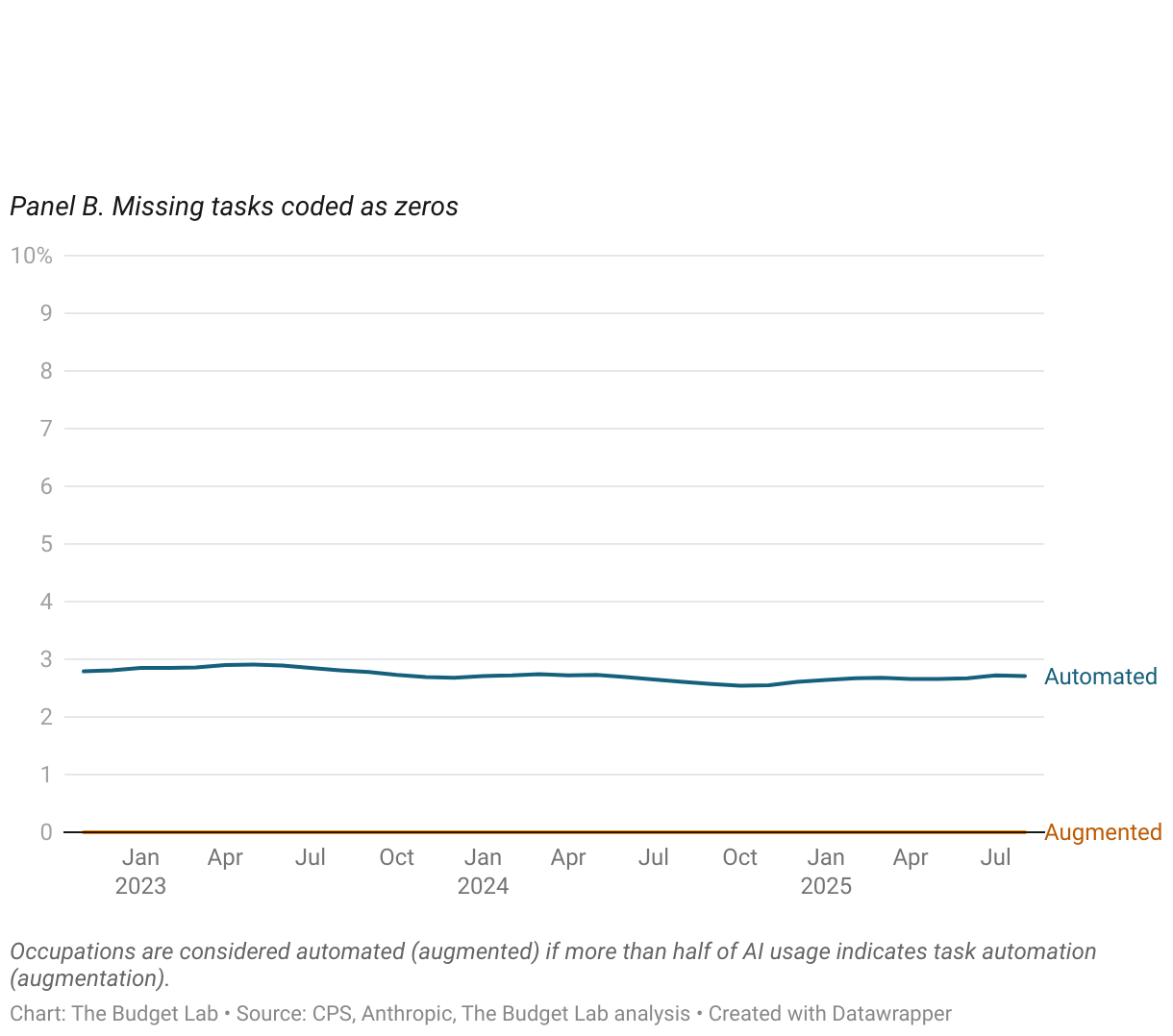Screen dimensions: 1173x1036
Task: Click the Automated series label
Action: click(x=1100, y=677)
